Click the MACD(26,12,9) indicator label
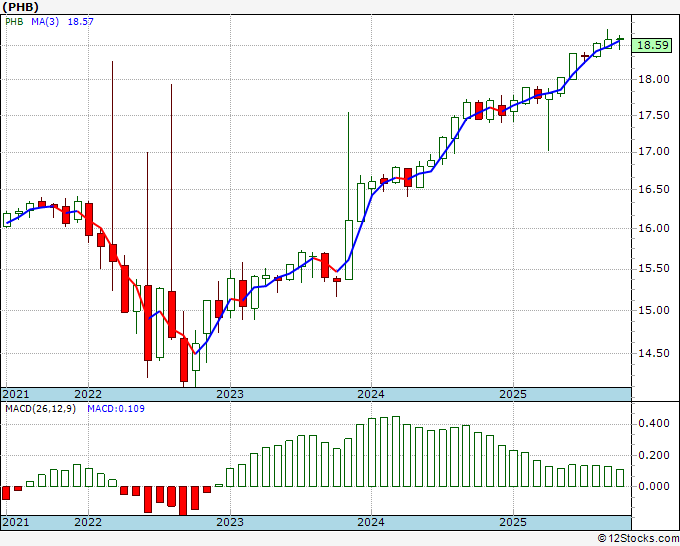Screen dimensions: 680x546 click(40, 409)
